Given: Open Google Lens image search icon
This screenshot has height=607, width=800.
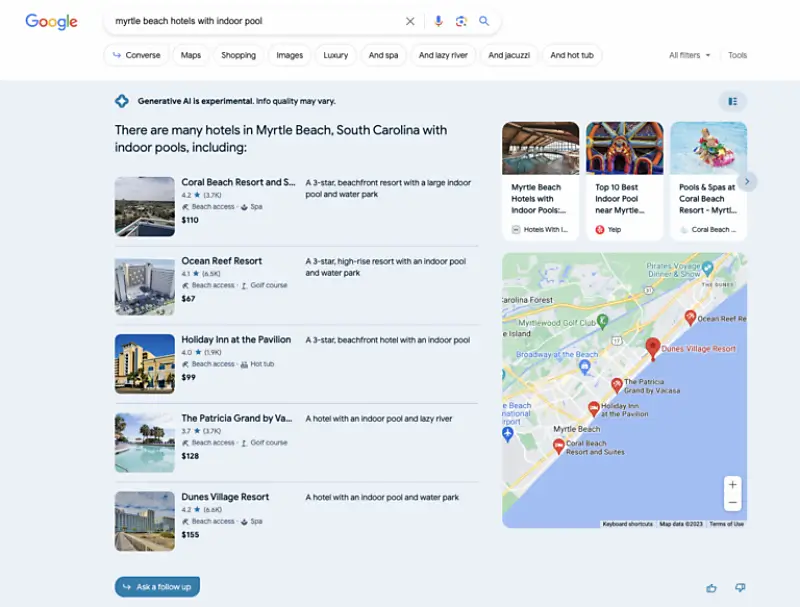Looking at the screenshot, I should [461, 21].
